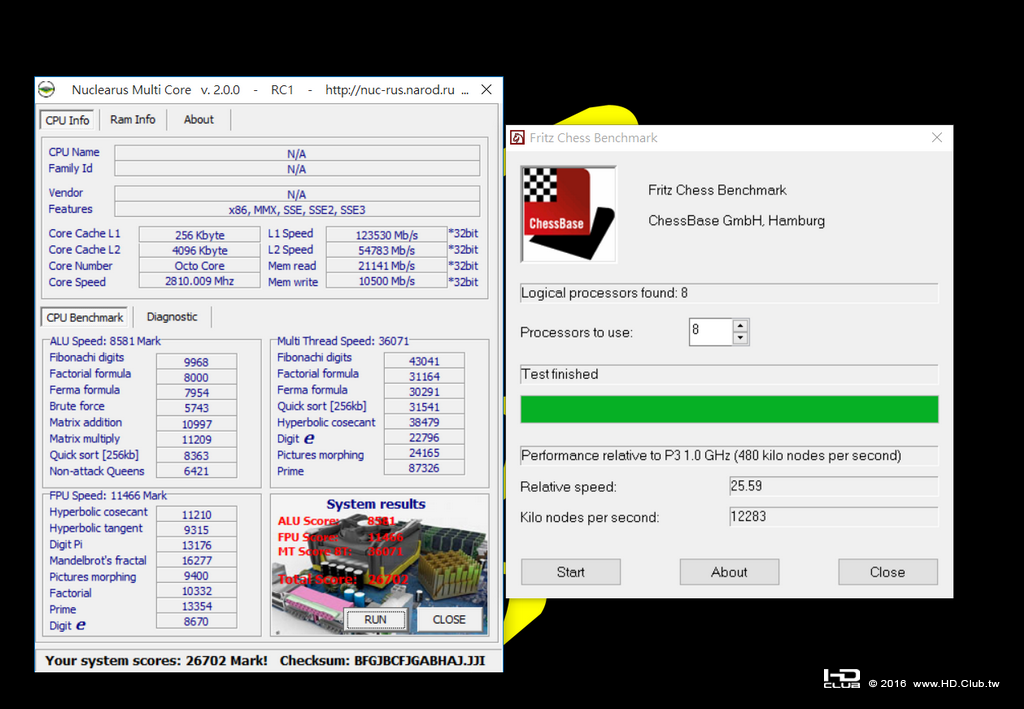Viewport: 1024px width, 709px height.
Task: Click L1 Speed value 123530 Mb/s
Action: pyautogui.click(x=387, y=235)
